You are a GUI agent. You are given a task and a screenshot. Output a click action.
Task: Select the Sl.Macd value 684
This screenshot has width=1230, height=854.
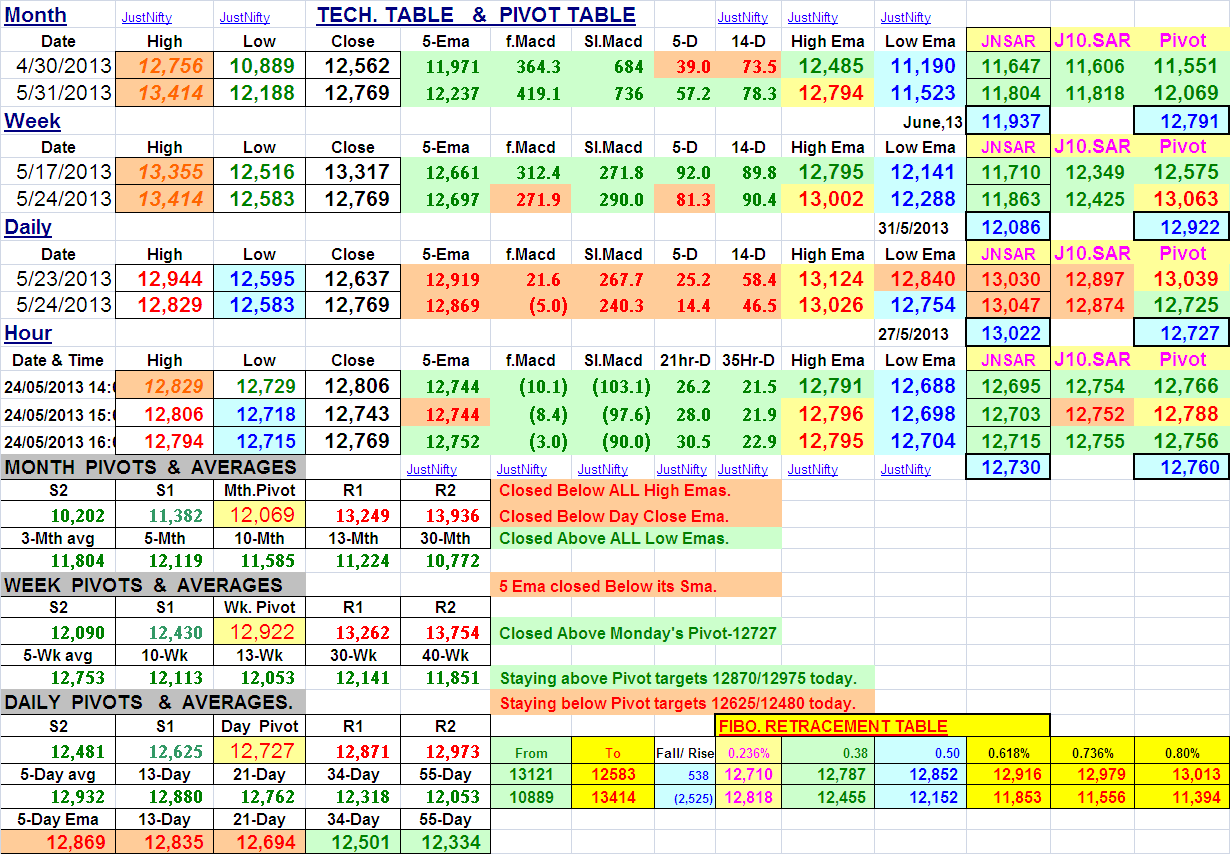612,66
